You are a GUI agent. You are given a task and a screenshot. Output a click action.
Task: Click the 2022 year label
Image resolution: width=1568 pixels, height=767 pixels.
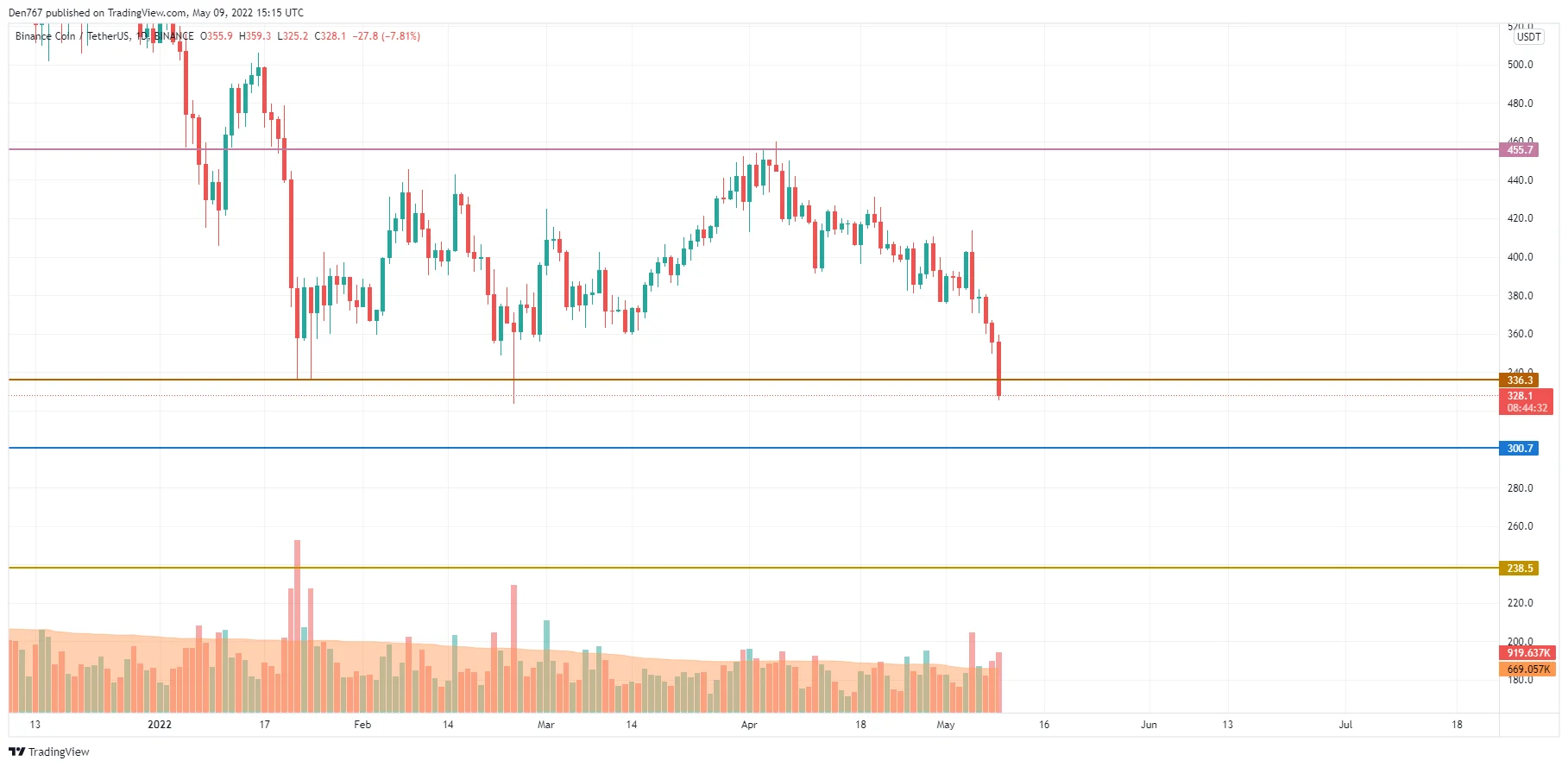[160, 725]
